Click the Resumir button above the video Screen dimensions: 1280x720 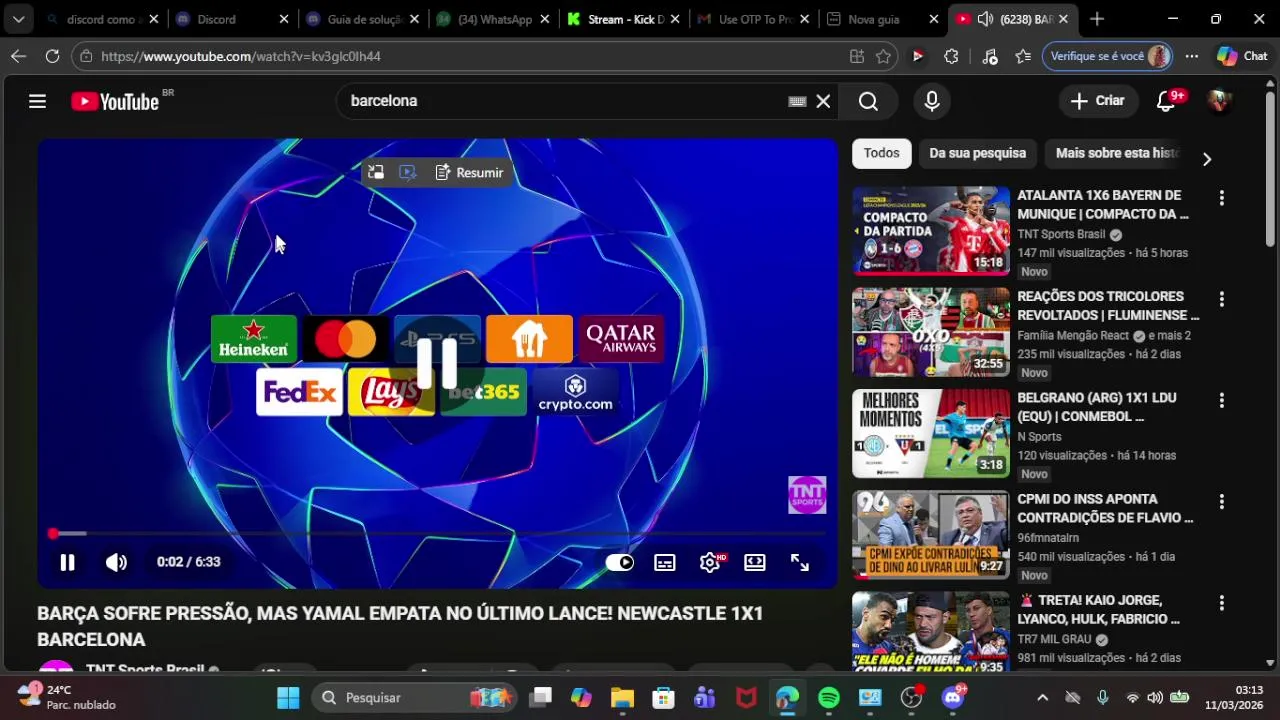[x=469, y=173]
